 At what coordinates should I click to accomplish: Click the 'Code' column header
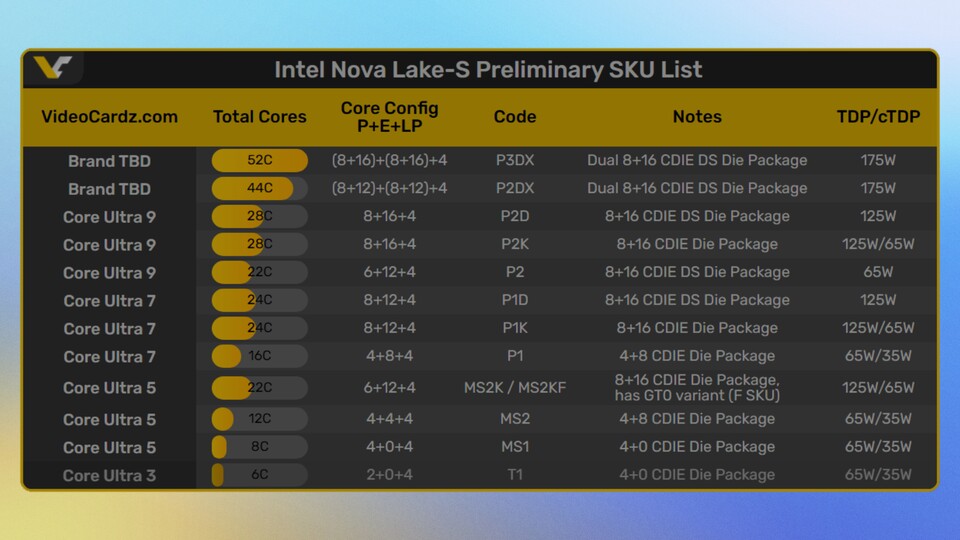click(515, 116)
